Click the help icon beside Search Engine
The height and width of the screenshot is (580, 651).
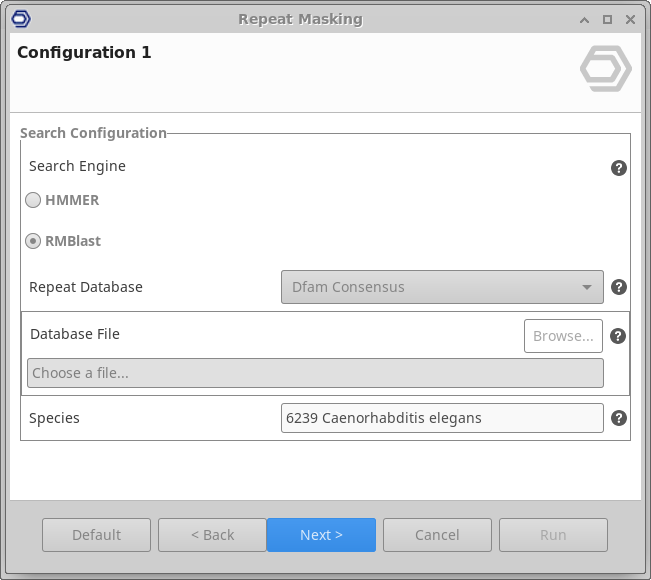[x=618, y=168]
